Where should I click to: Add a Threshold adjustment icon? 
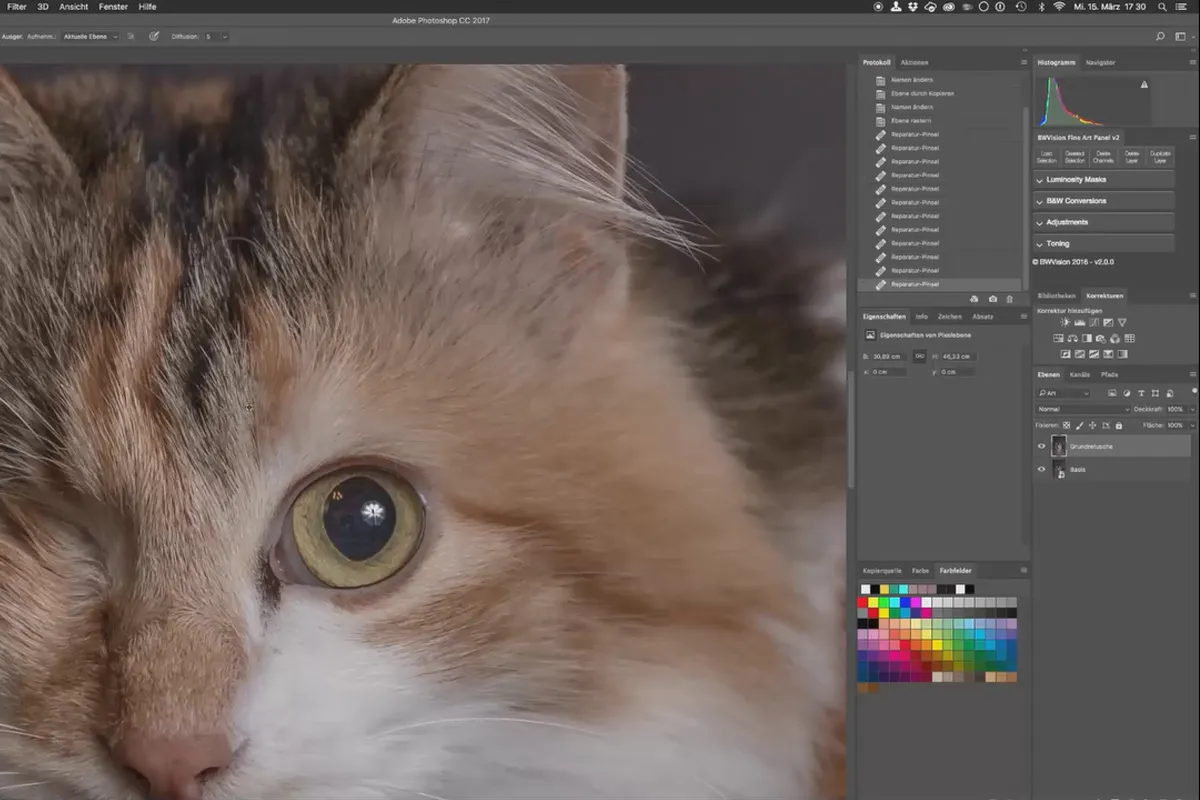[1094, 354]
